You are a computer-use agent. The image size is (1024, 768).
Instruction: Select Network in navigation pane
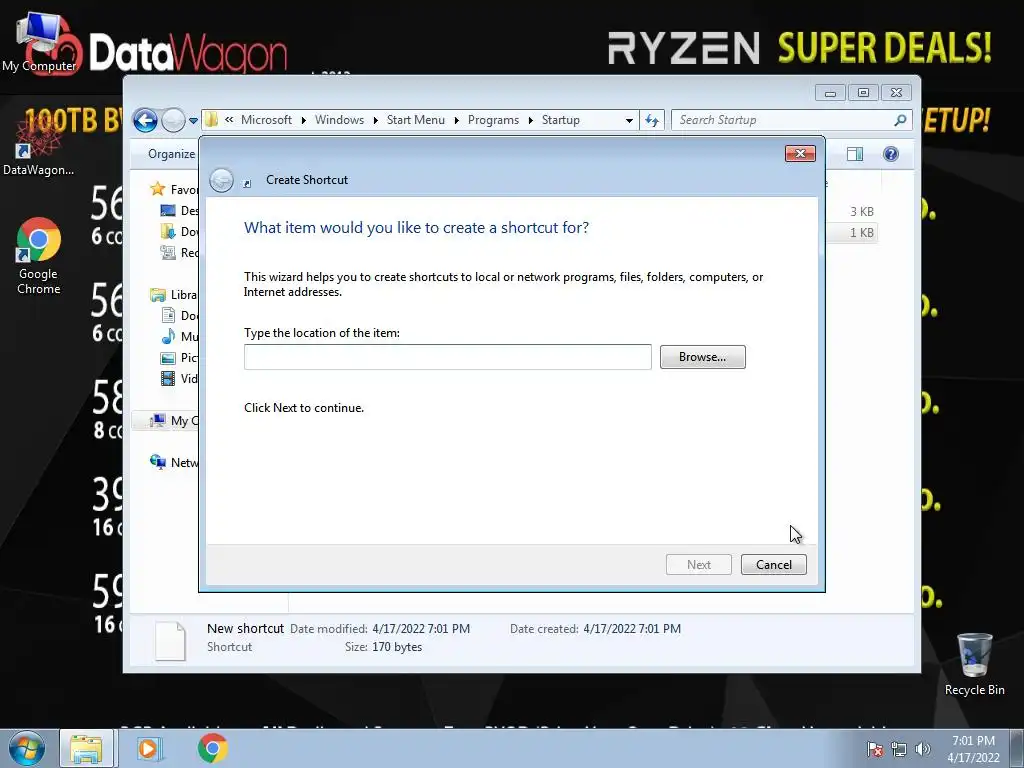click(x=174, y=462)
